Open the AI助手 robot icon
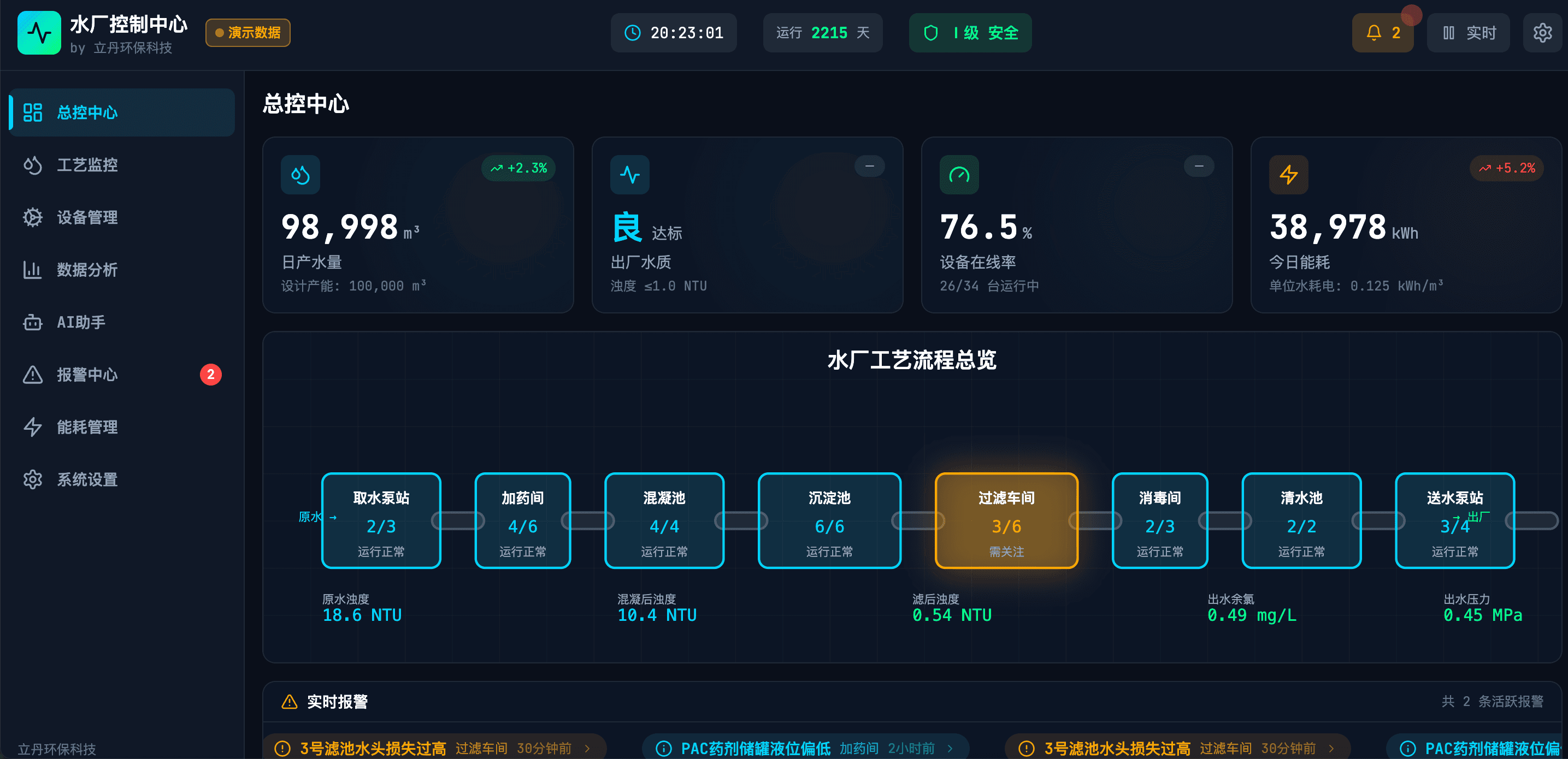This screenshot has width=1568, height=759. (x=32, y=322)
